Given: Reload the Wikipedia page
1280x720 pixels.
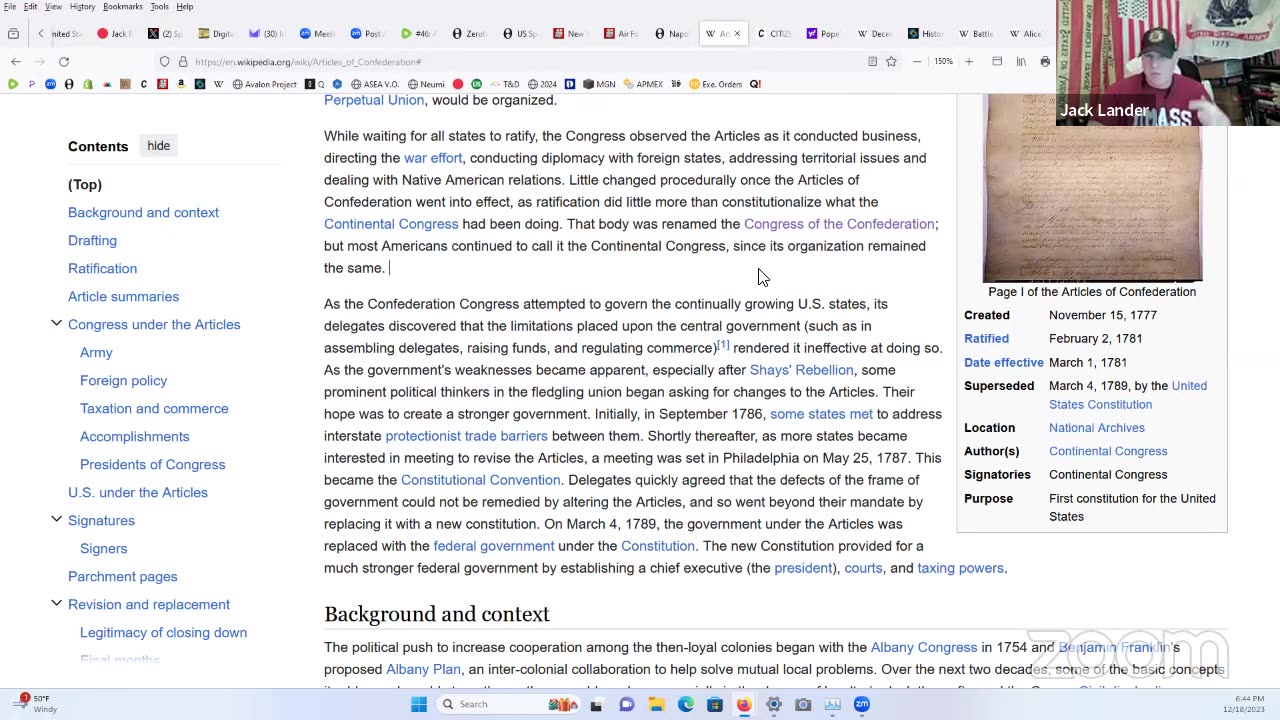Looking at the screenshot, I should (63, 62).
